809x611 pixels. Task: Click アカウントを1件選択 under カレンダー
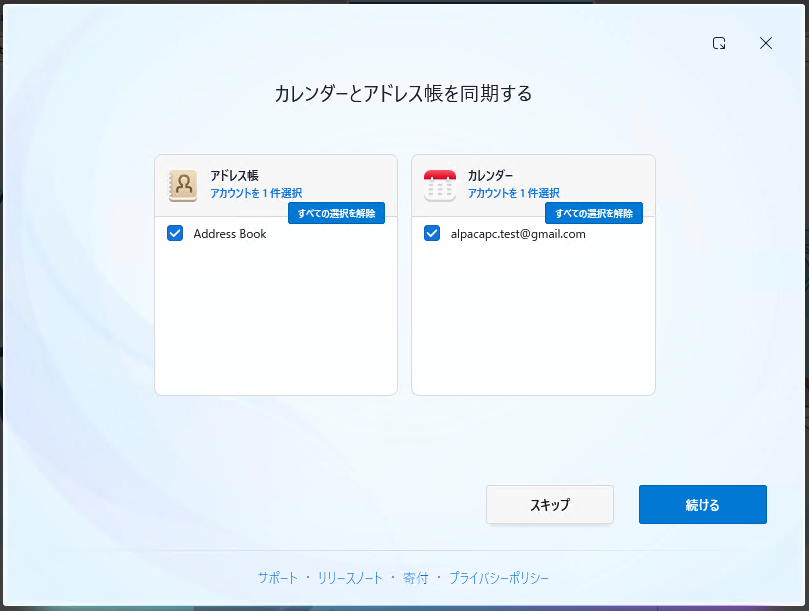(x=513, y=193)
